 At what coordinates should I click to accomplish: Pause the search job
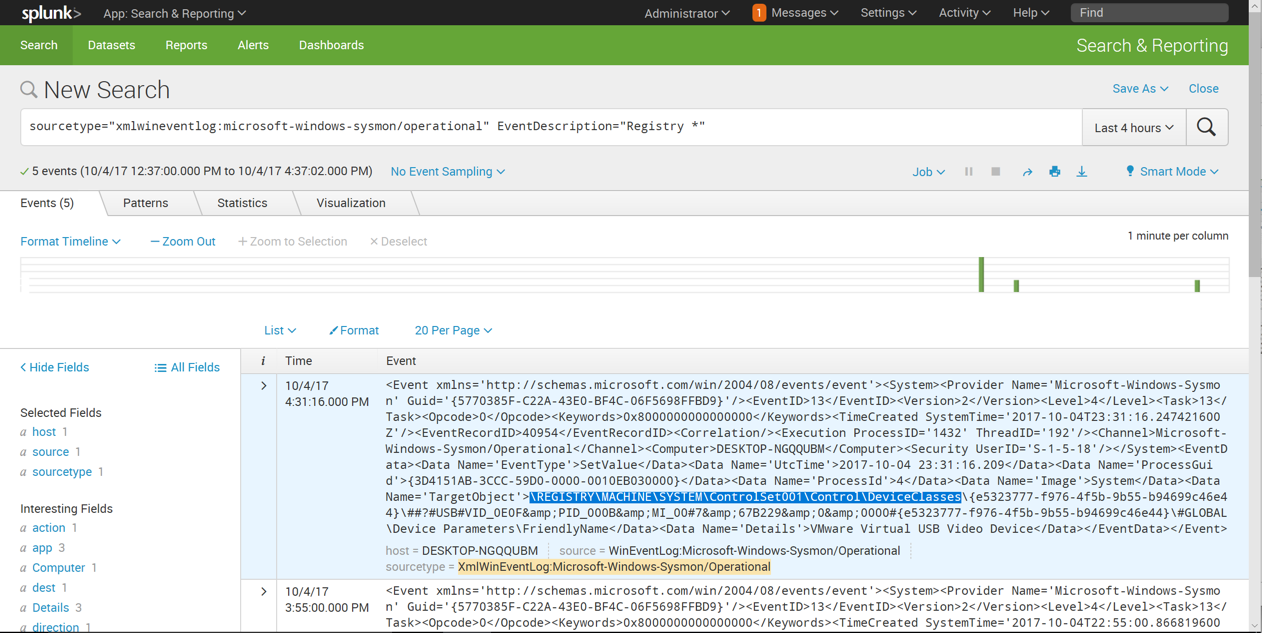(968, 172)
